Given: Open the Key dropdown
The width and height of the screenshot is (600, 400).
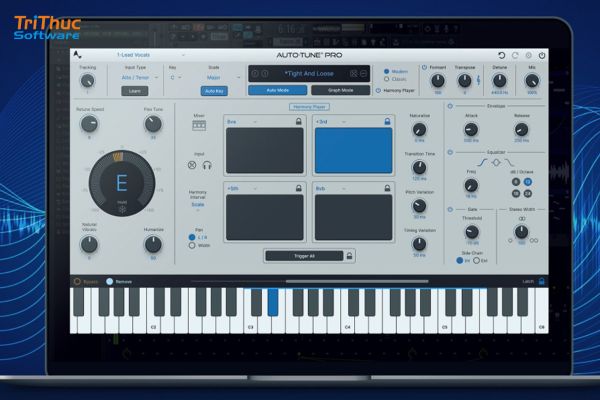Looking at the screenshot, I should point(176,78).
